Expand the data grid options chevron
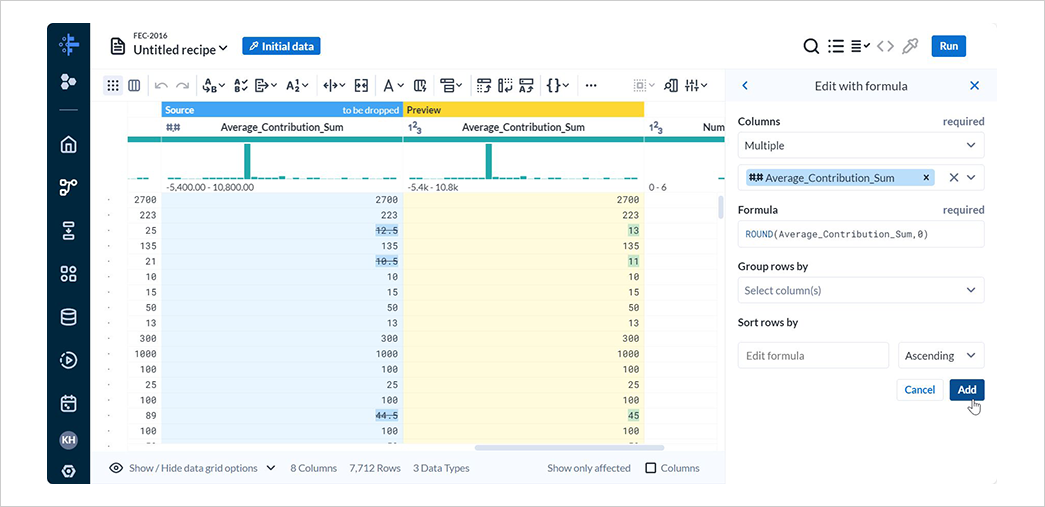 point(271,468)
